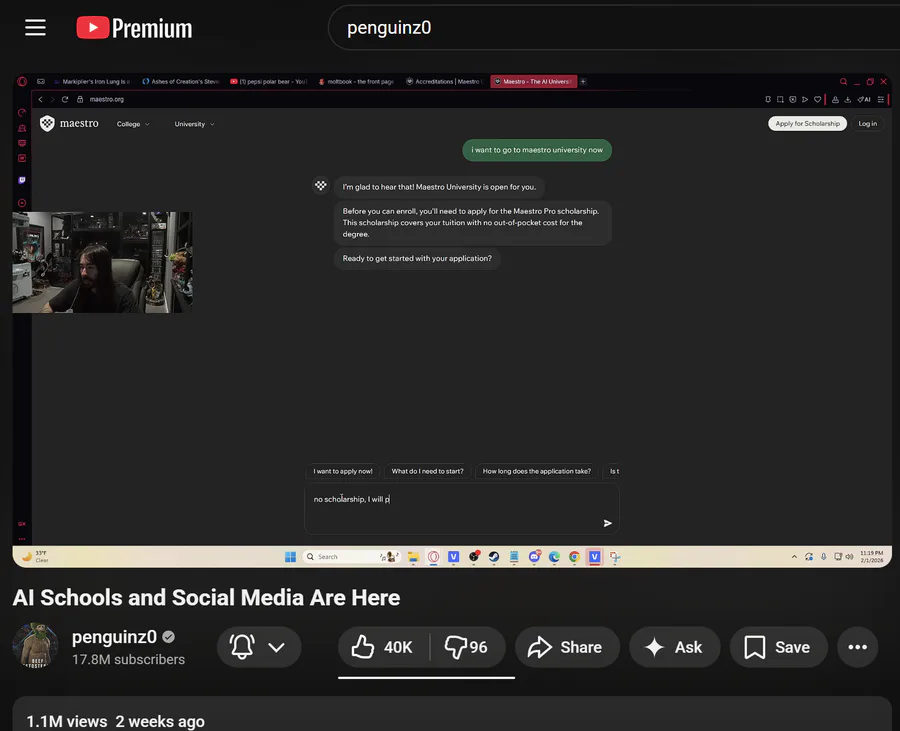
Task: Expand the College dropdown menu
Action: [133, 124]
